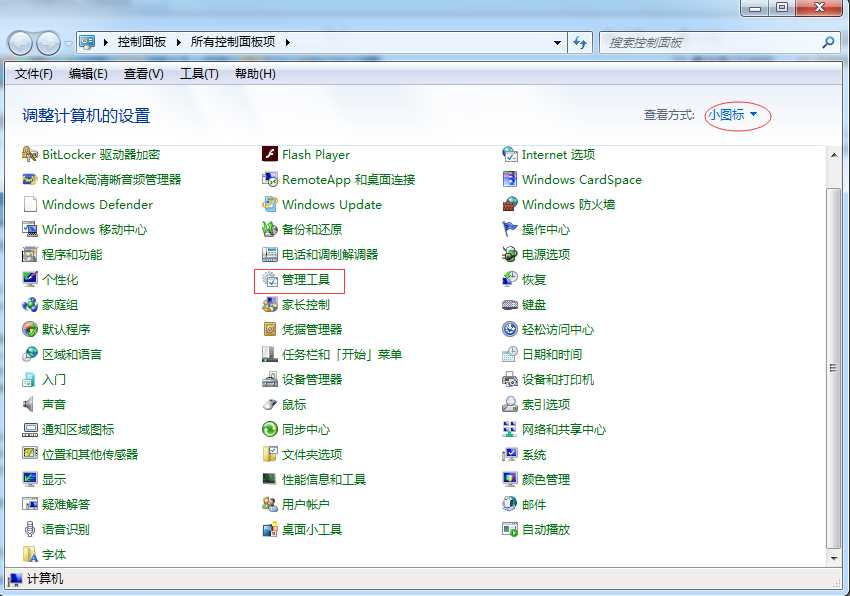Open the 家长控制 icon
The height and width of the screenshot is (596, 850).
(x=269, y=304)
